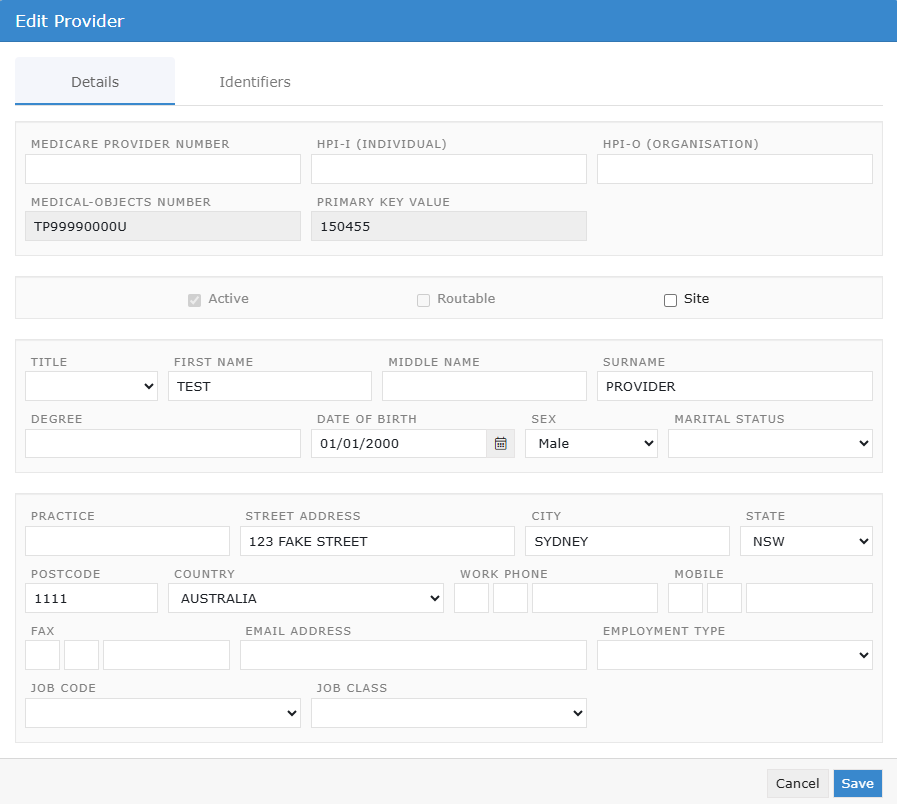Toggle the Active checkbox

tap(195, 300)
